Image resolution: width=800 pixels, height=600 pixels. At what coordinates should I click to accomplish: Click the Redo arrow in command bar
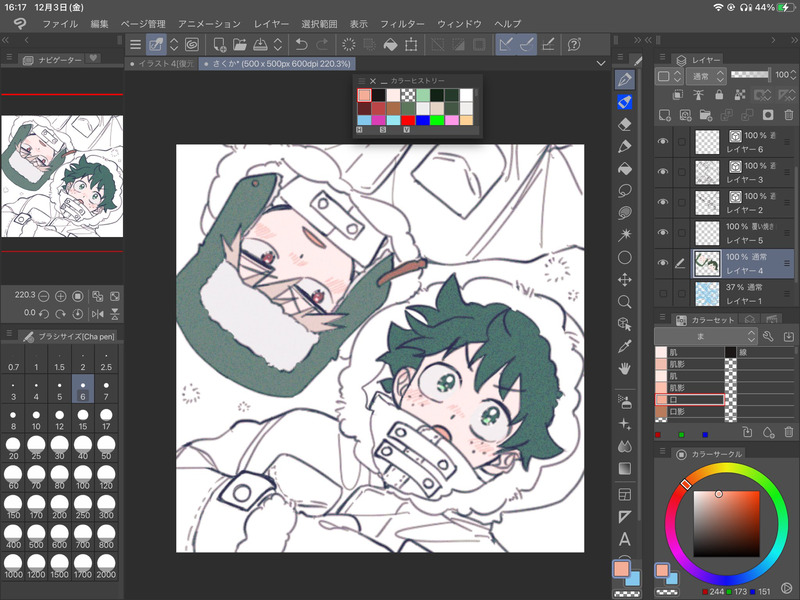click(x=322, y=45)
